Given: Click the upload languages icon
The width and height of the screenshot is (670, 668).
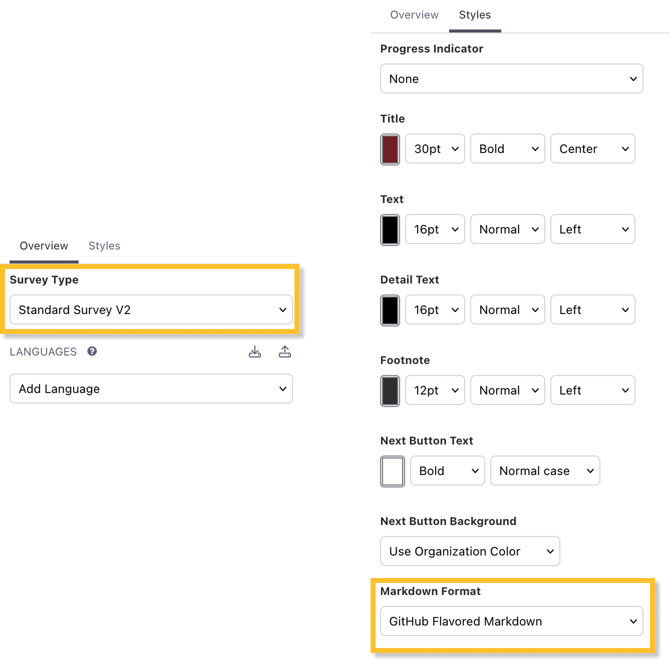Looking at the screenshot, I should tap(285, 352).
